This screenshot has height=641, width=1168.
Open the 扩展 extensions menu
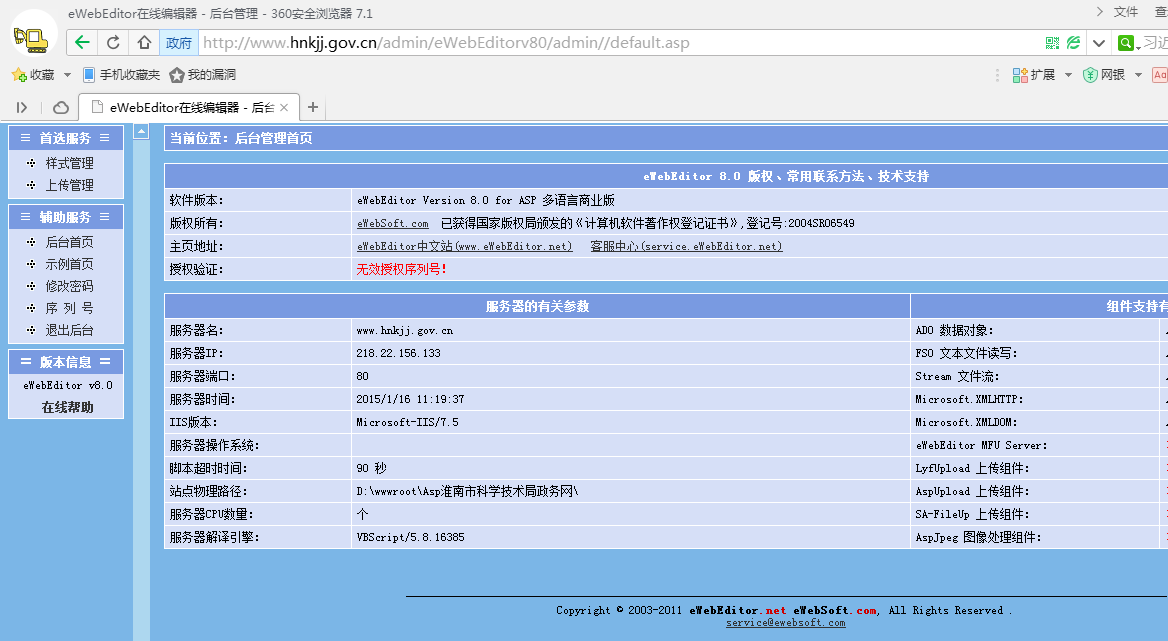click(x=1033, y=74)
